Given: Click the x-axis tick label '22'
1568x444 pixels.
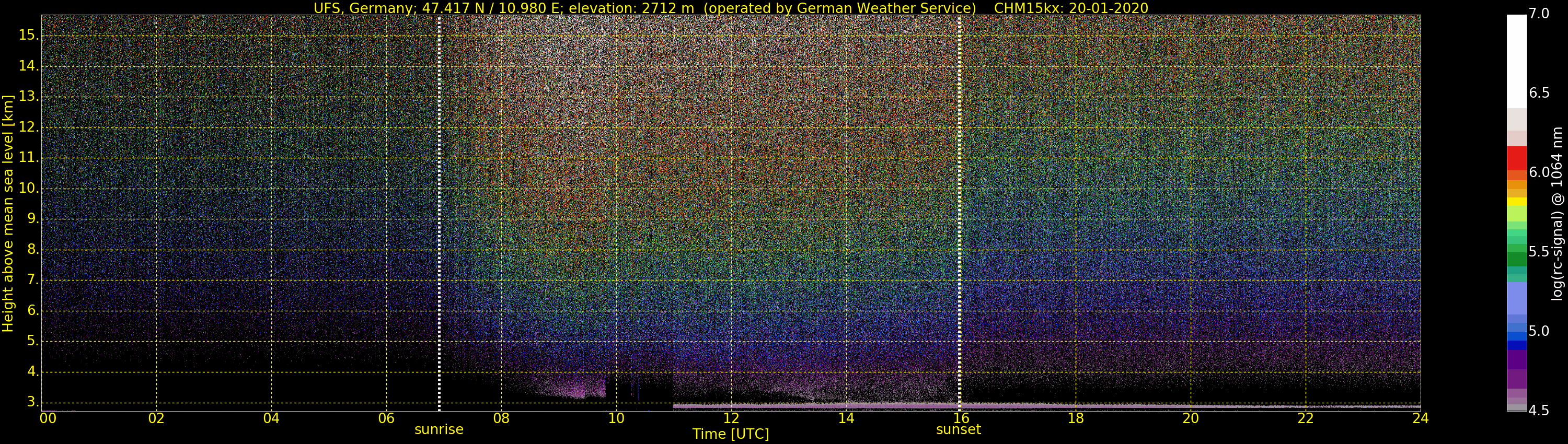Looking at the screenshot, I should [x=1306, y=418].
